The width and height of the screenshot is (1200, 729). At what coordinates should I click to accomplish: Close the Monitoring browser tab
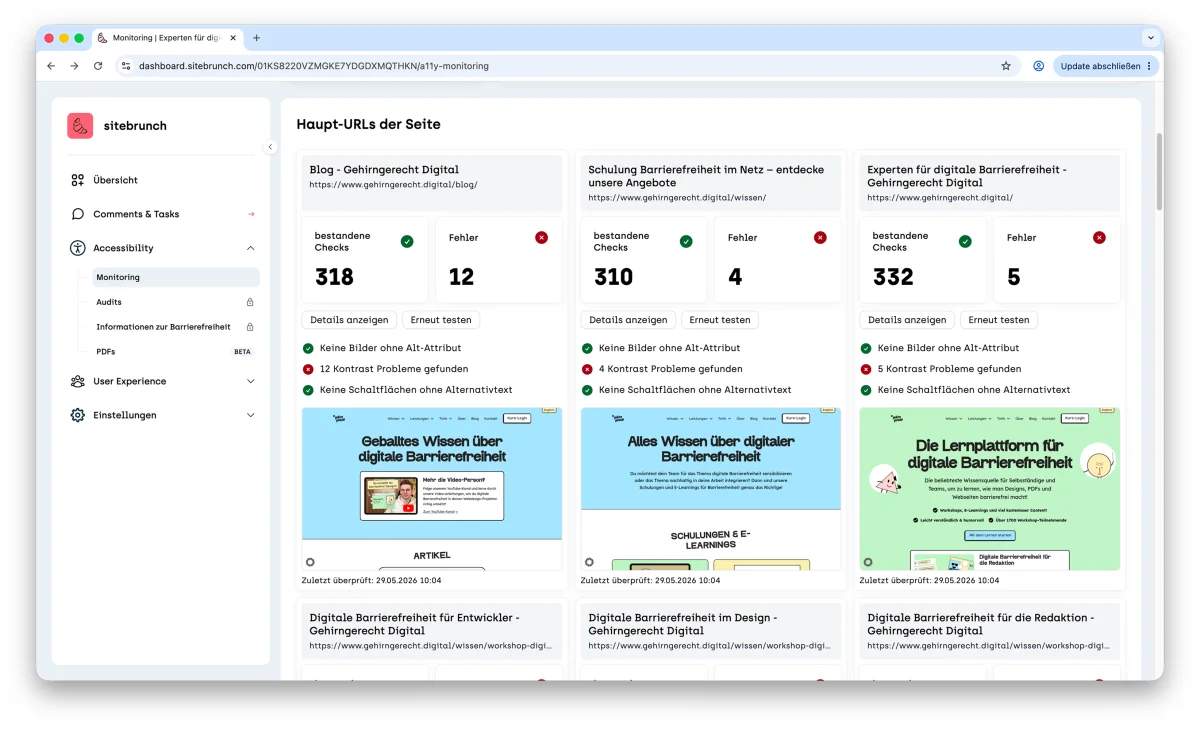(x=234, y=38)
